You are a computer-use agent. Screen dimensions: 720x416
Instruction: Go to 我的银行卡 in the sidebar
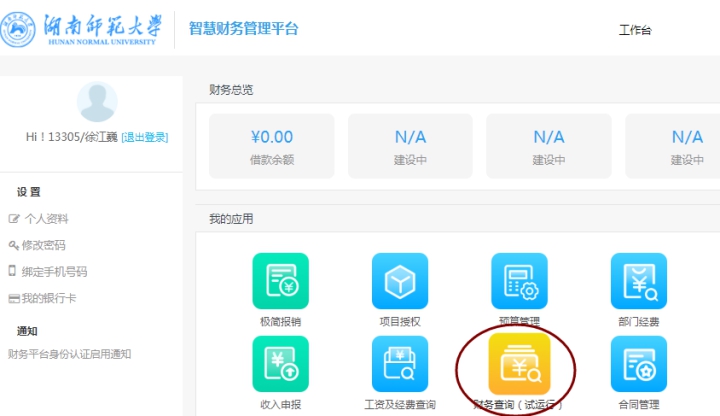coord(49,298)
